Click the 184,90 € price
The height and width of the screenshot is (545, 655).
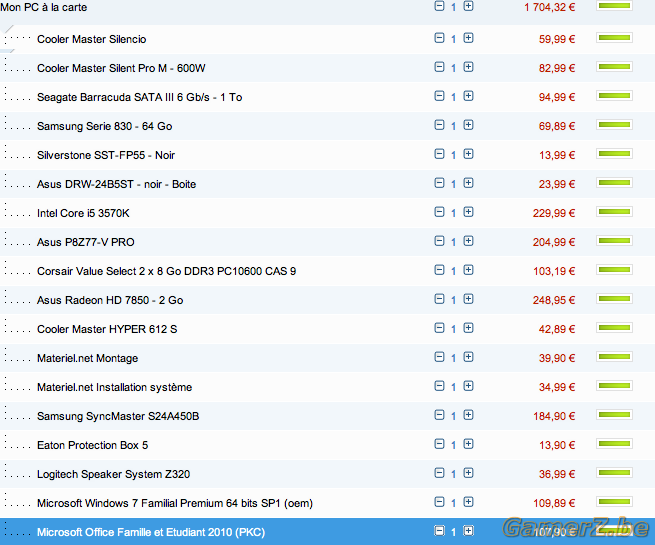[x=554, y=416]
